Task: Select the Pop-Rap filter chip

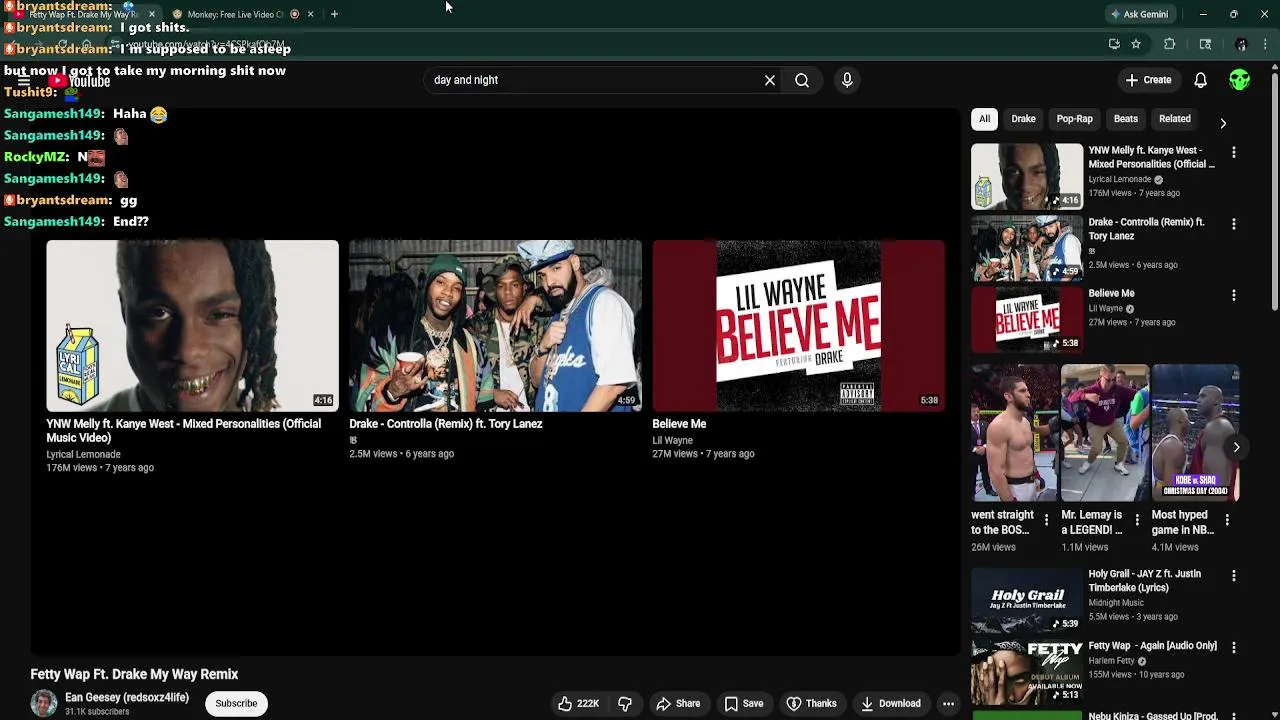Action: [x=1074, y=119]
